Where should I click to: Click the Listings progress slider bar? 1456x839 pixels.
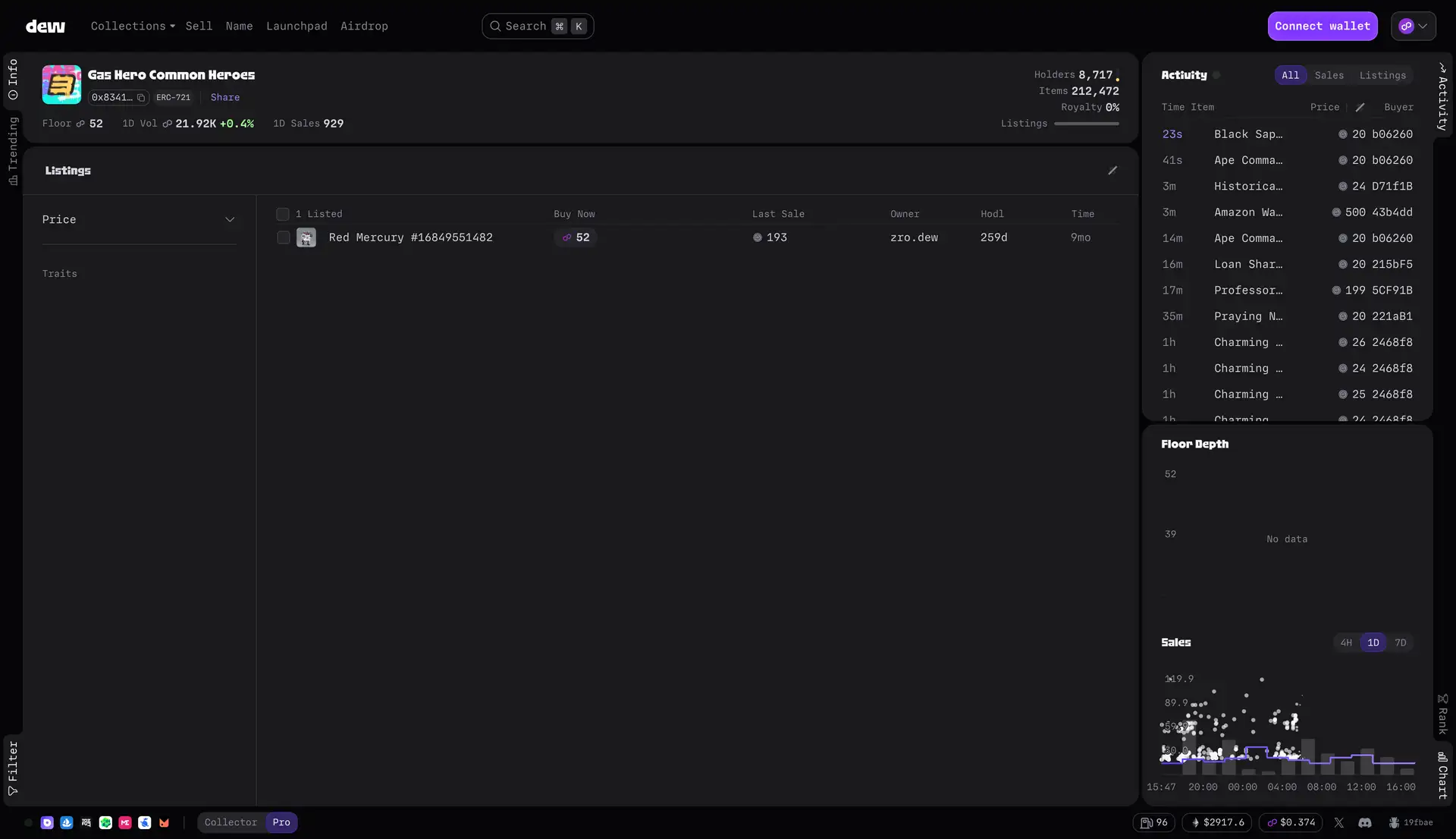coord(1087,124)
